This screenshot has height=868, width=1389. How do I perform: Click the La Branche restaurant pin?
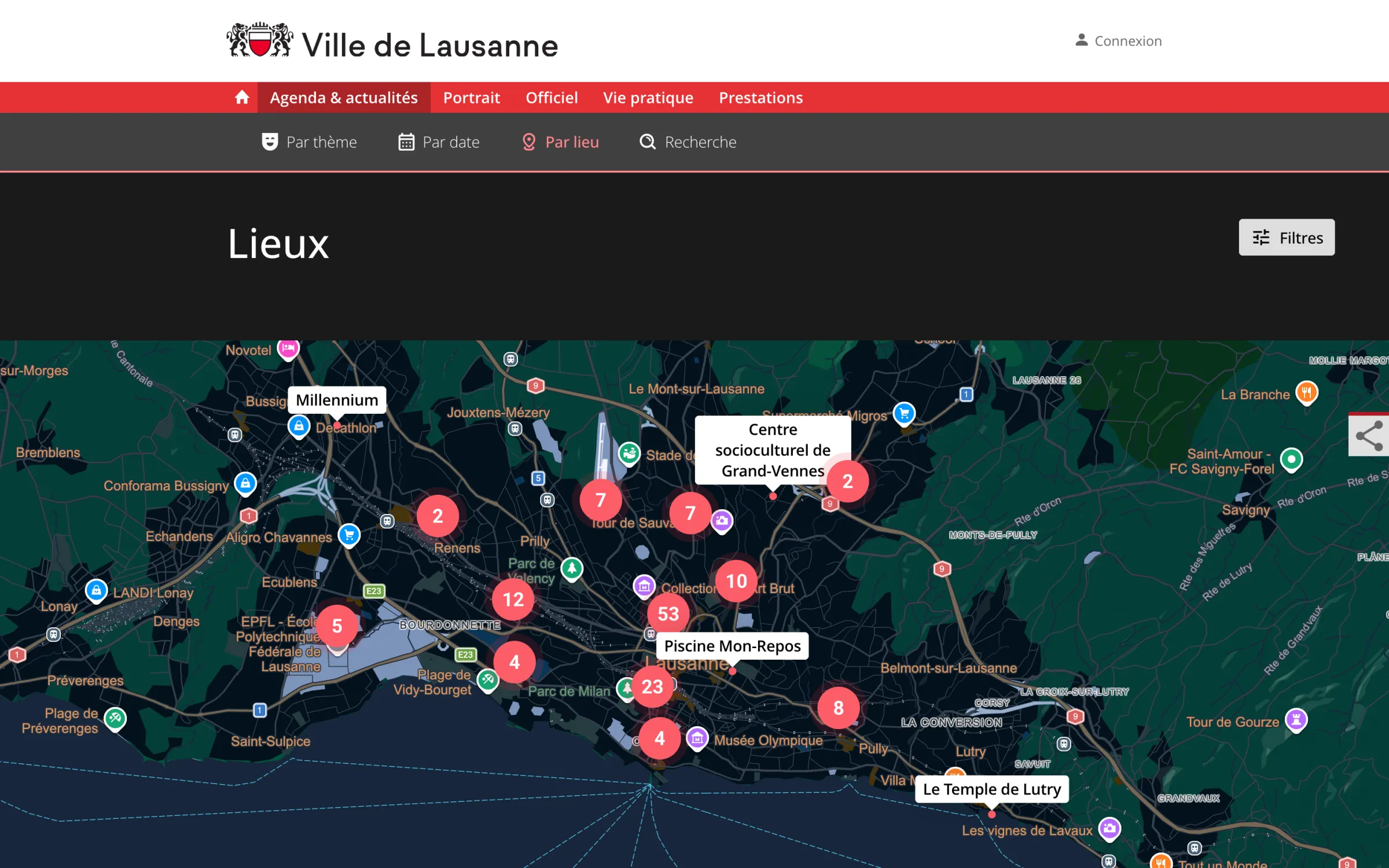point(1307,393)
